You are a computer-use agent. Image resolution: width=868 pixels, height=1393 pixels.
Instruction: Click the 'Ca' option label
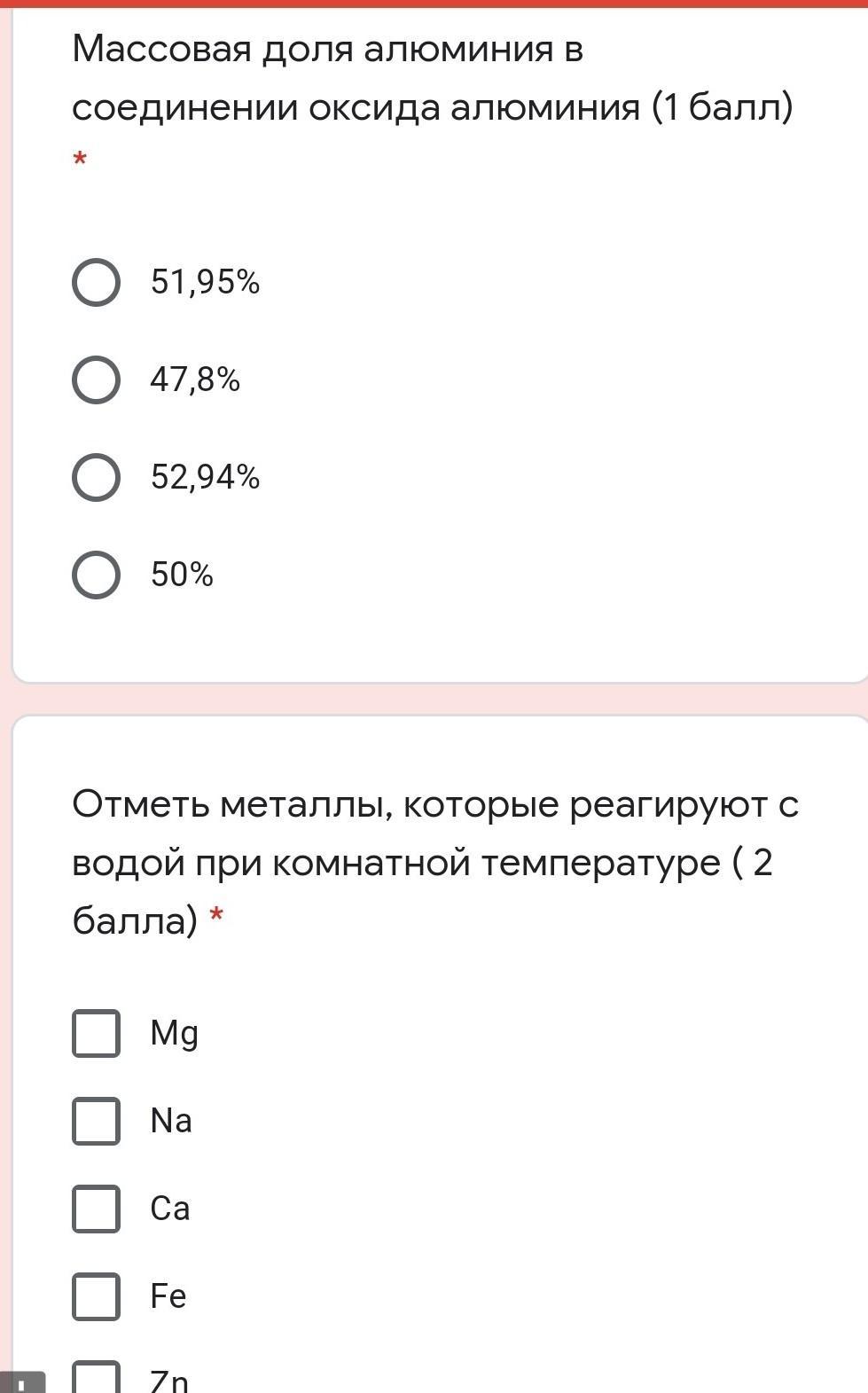point(170,1209)
